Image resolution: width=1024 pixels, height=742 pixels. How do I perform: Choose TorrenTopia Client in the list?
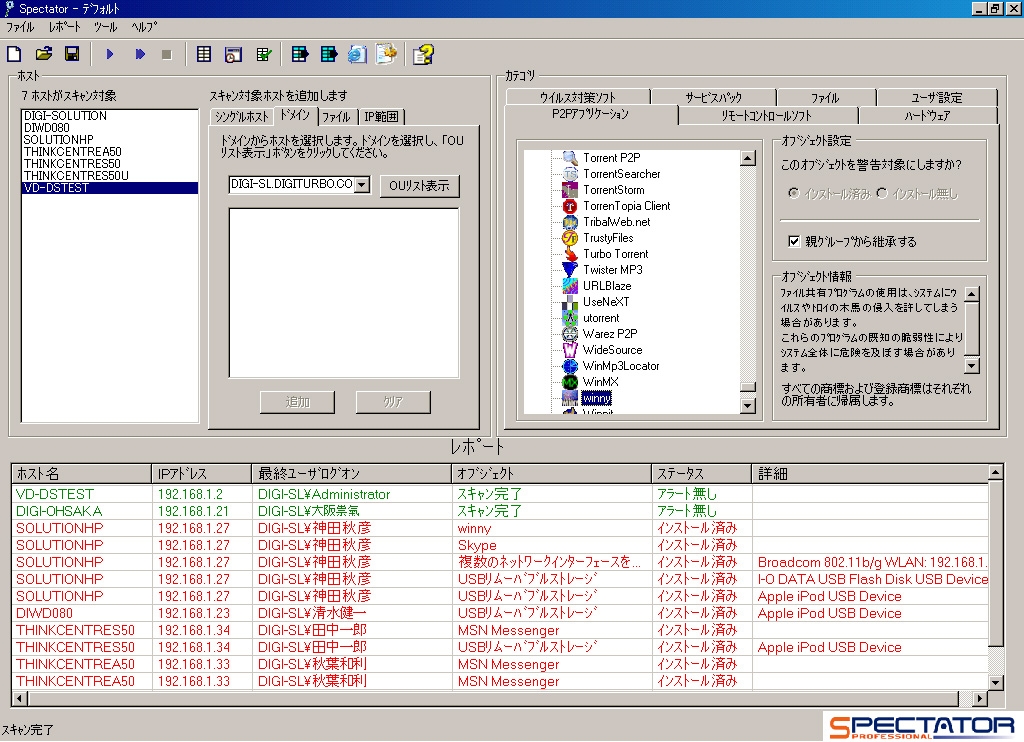[626, 206]
